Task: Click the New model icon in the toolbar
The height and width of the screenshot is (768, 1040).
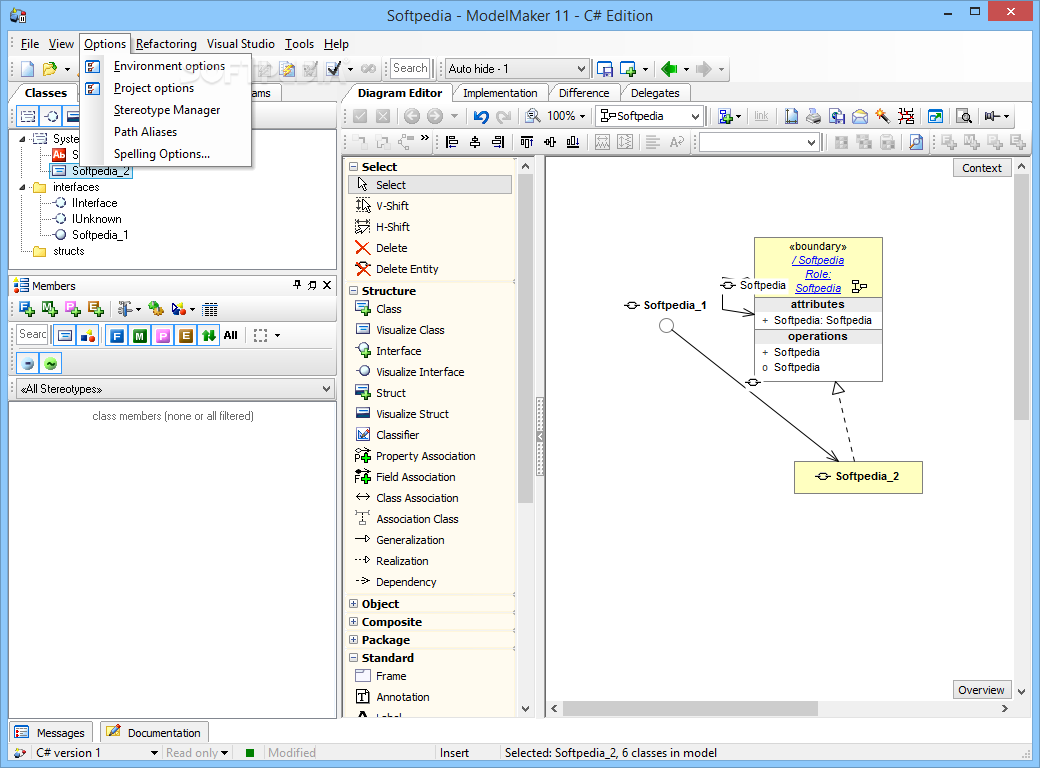Action: point(27,68)
